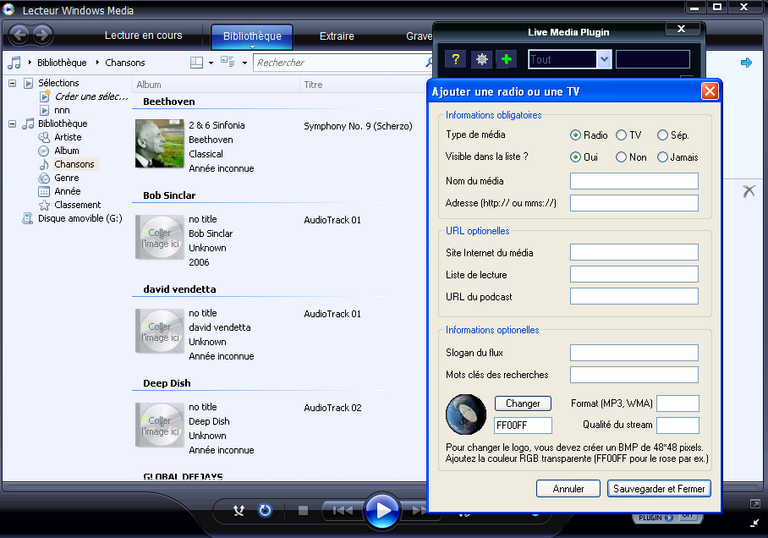The height and width of the screenshot is (538, 768).
Task: Click the green plus add-media icon
Action: click(x=506, y=59)
